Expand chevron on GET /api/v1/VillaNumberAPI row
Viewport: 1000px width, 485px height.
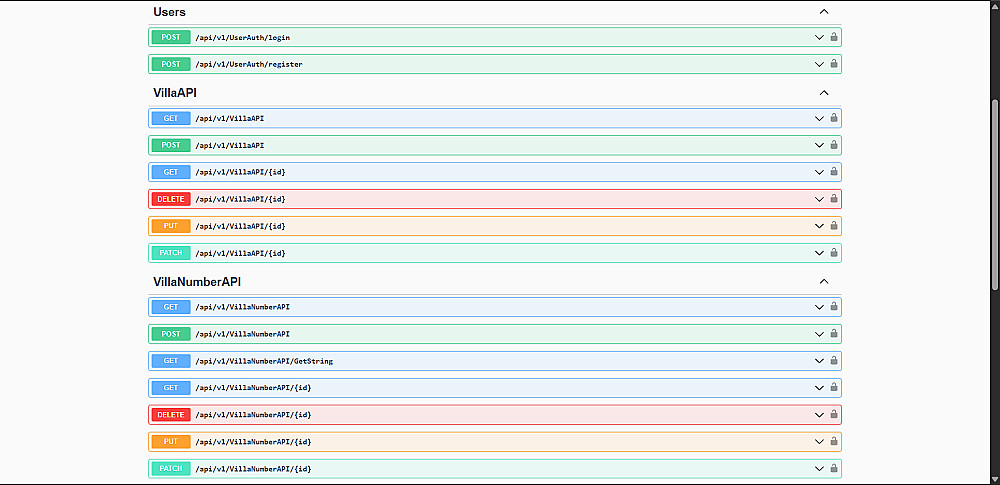(x=820, y=307)
